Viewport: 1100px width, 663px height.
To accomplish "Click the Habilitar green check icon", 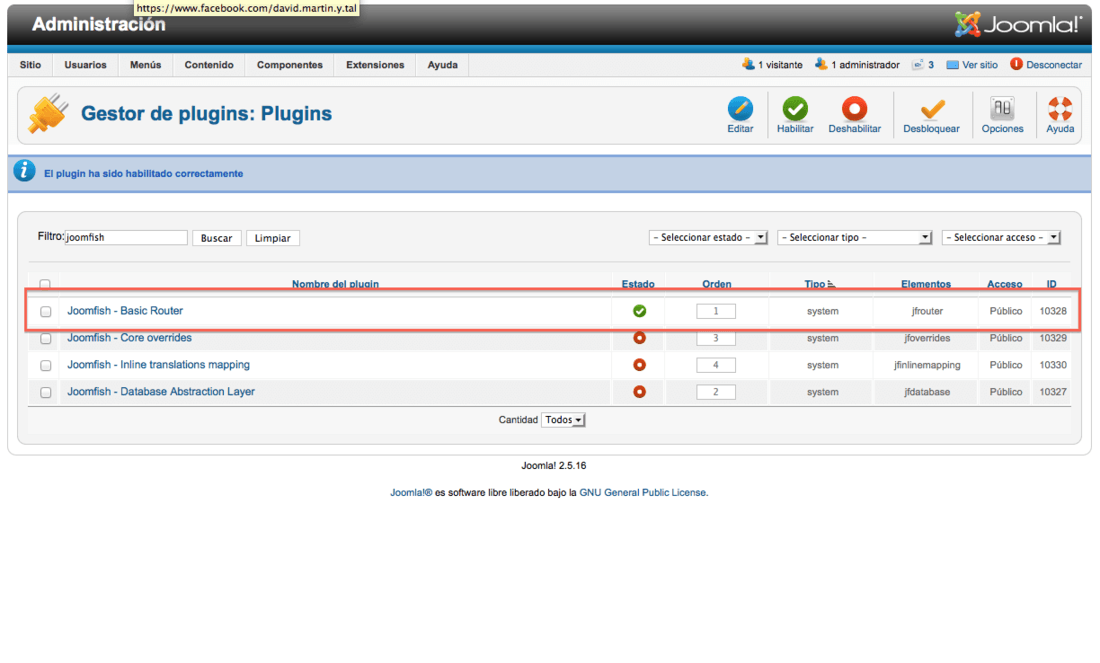I will 795,109.
